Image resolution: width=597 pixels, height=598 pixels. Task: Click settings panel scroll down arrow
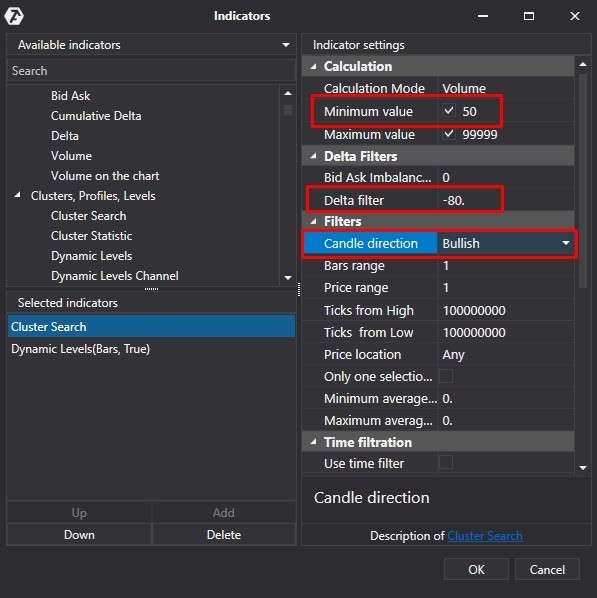point(583,468)
